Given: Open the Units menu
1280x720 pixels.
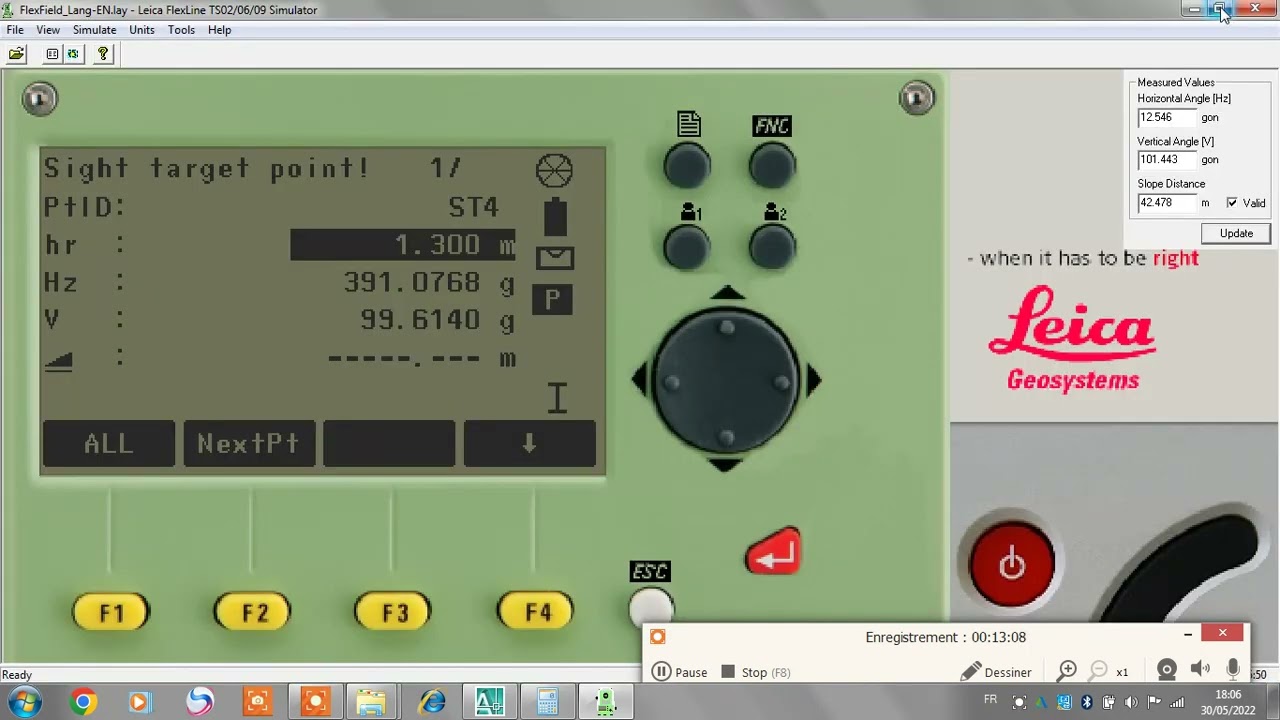Looking at the screenshot, I should (142, 30).
